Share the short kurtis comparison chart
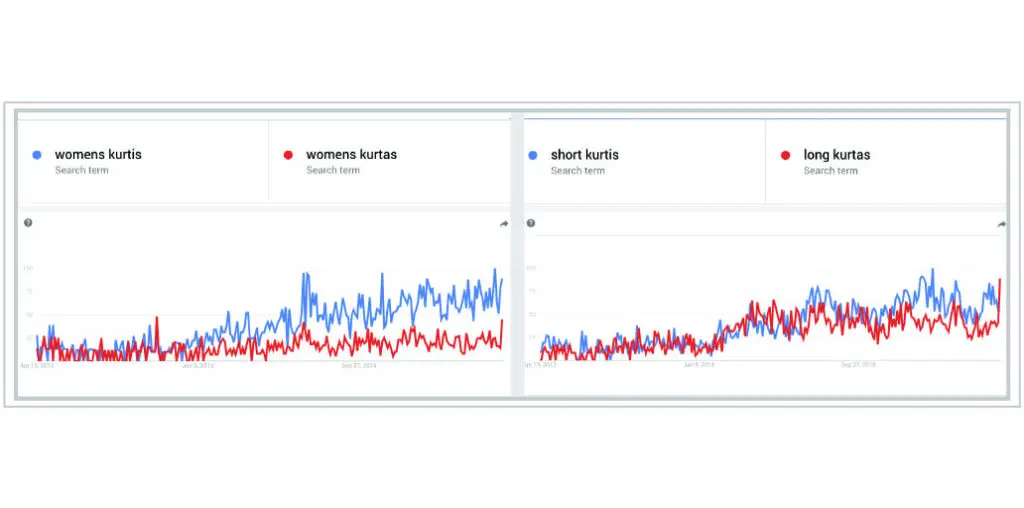1024x508 pixels. 1001,224
